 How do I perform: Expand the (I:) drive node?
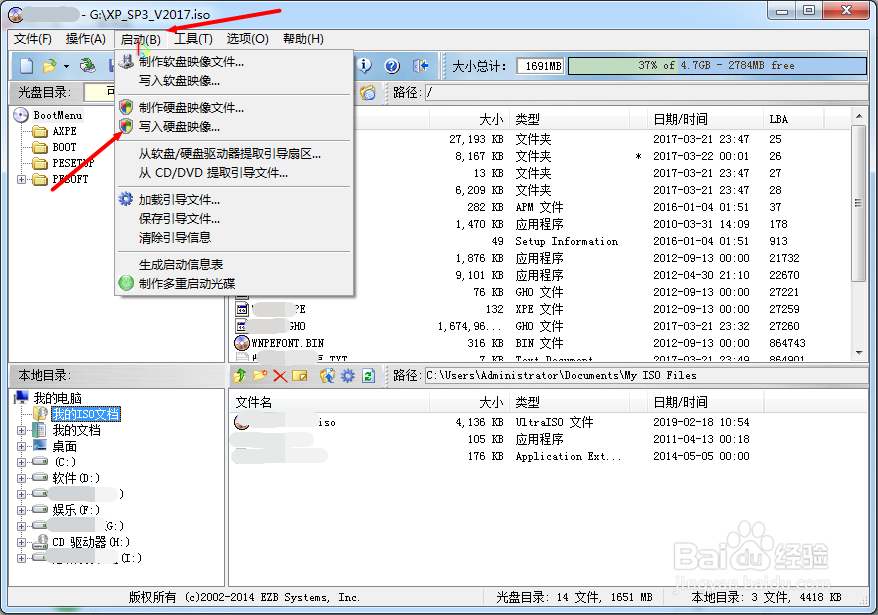(x=21, y=558)
